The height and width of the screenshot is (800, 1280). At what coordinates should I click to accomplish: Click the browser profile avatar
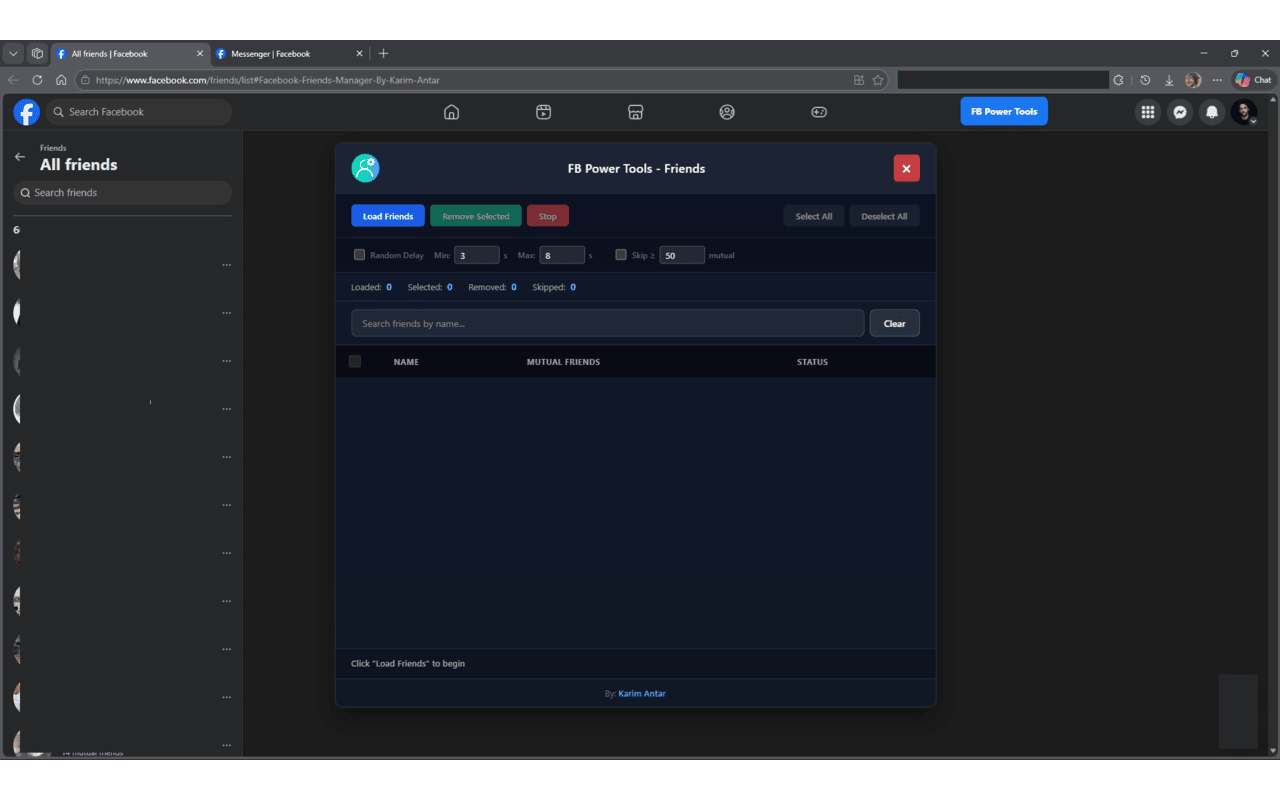[x=1193, y=80]
